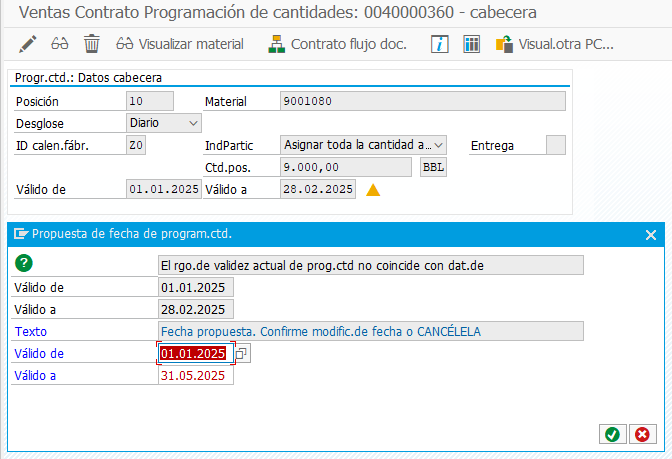The height and width of the screenshot is (459, 672).
Task: Open date value help next to Válido de
Action: [x=242, y=354]
